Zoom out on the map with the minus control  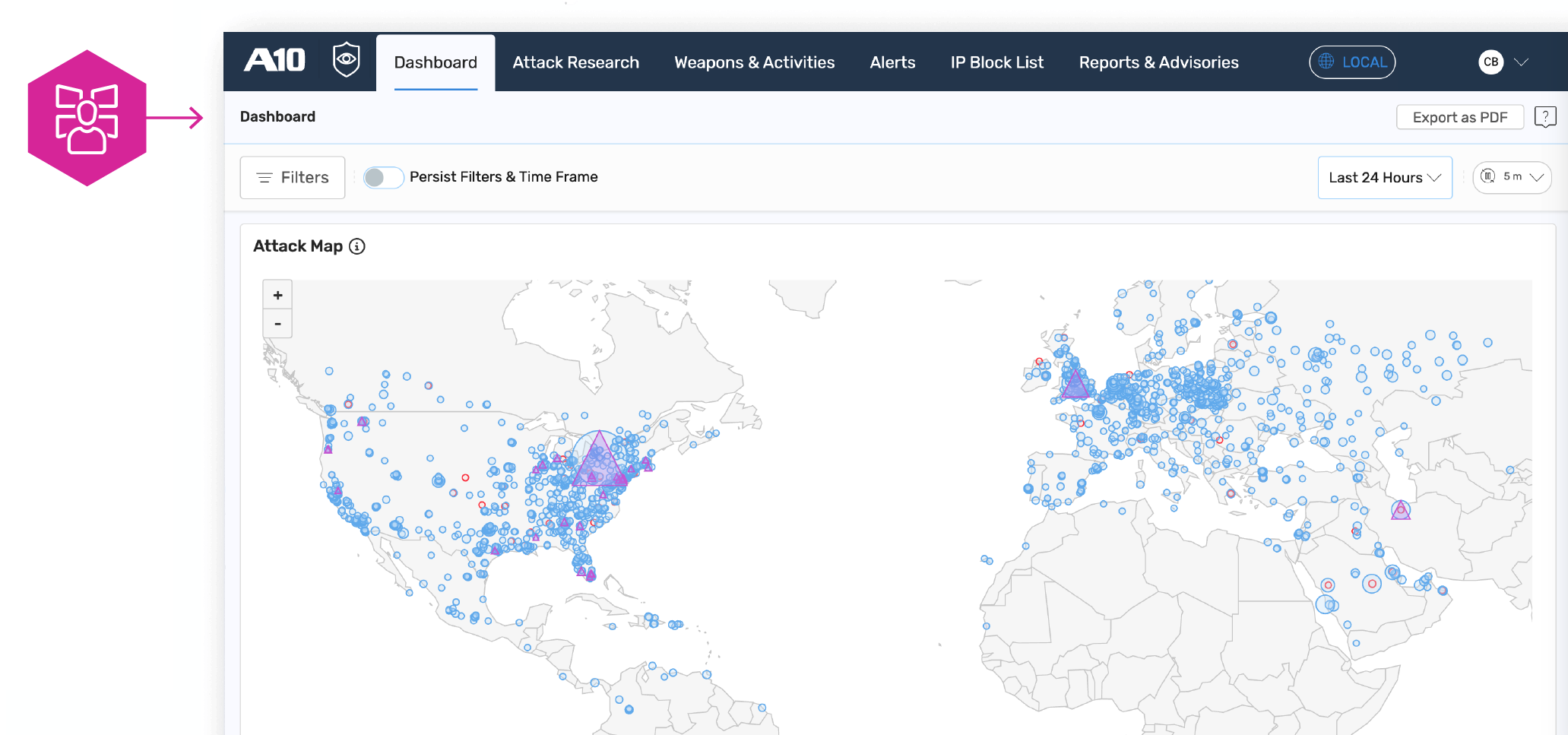277,323
